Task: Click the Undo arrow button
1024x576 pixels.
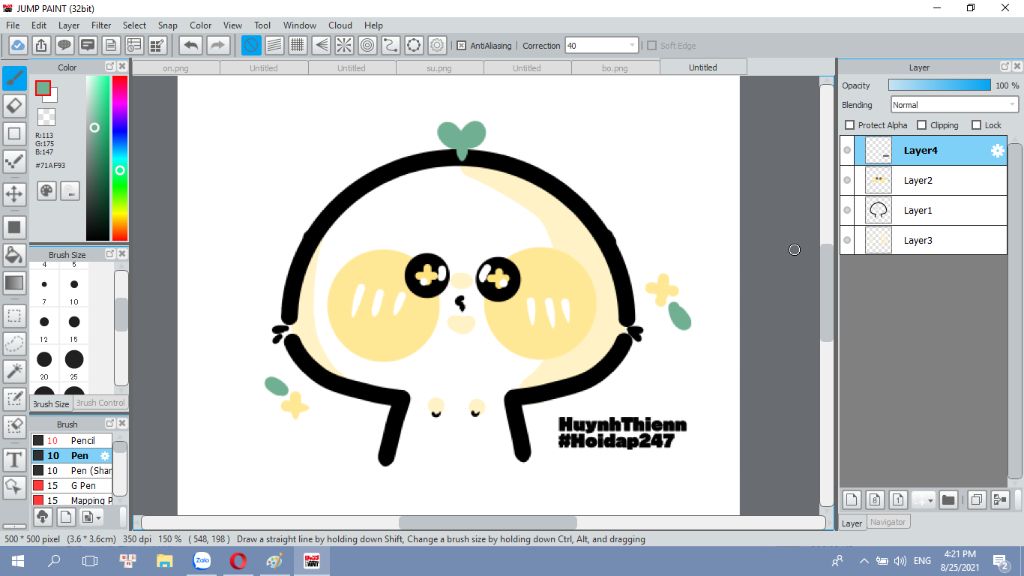Action: click(x=191, y=45)
